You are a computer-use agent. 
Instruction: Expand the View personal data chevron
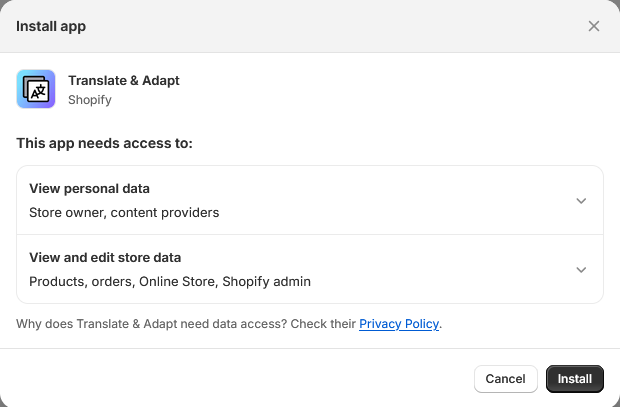click(581, 201)
